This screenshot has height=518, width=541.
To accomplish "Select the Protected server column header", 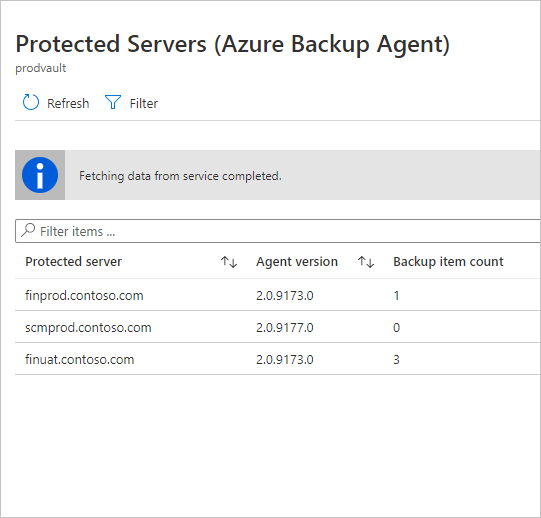I will pos(73,262).
